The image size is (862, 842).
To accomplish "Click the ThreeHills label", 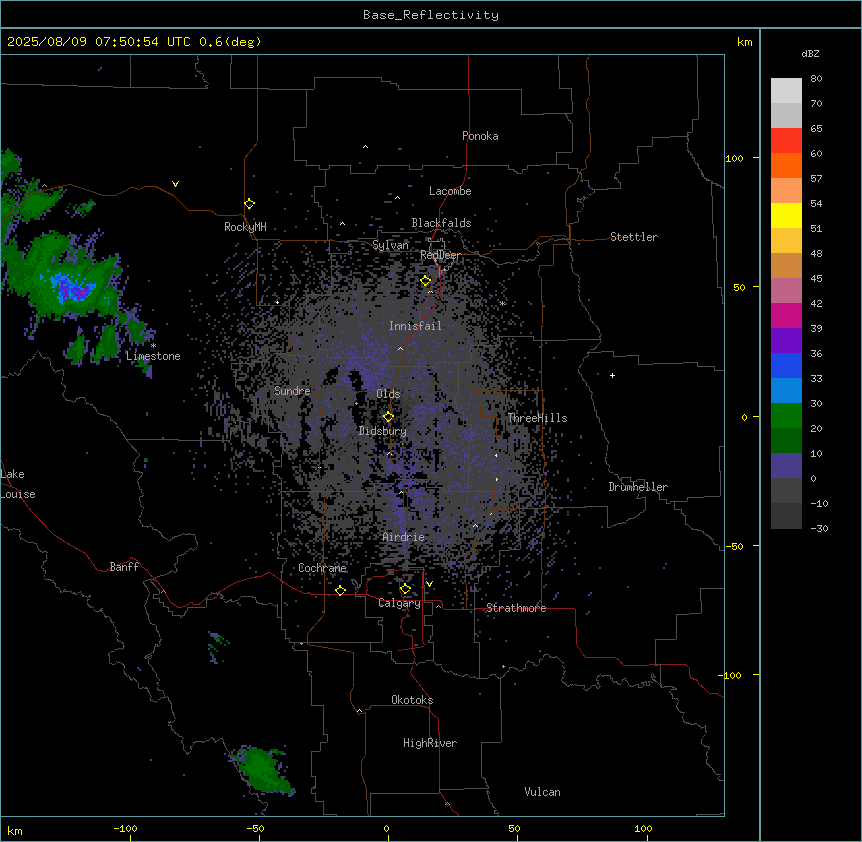I will pos(537,418).
